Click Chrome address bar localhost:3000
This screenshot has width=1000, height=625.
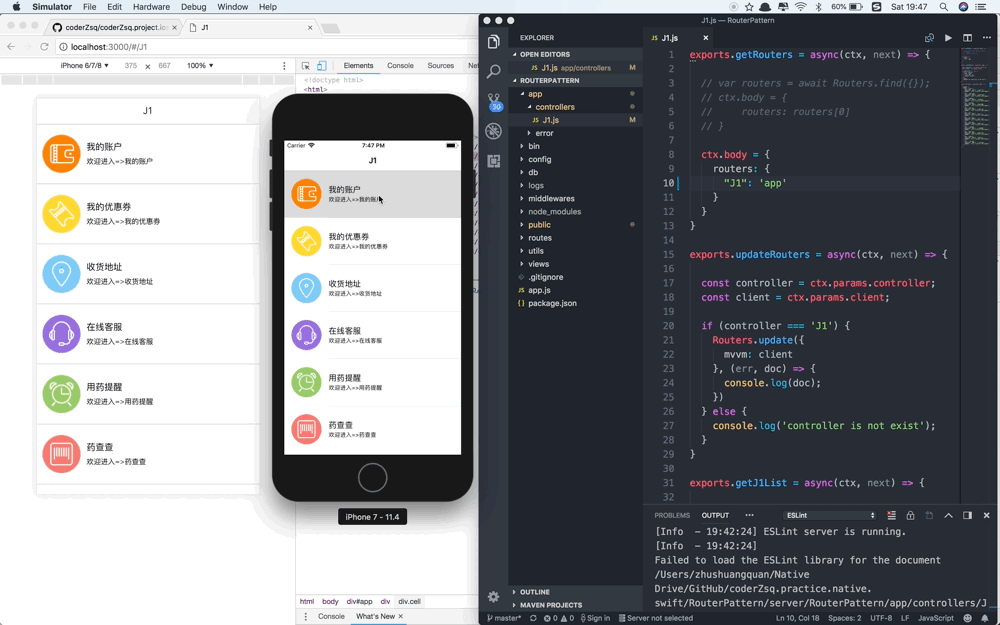(108, 47)
